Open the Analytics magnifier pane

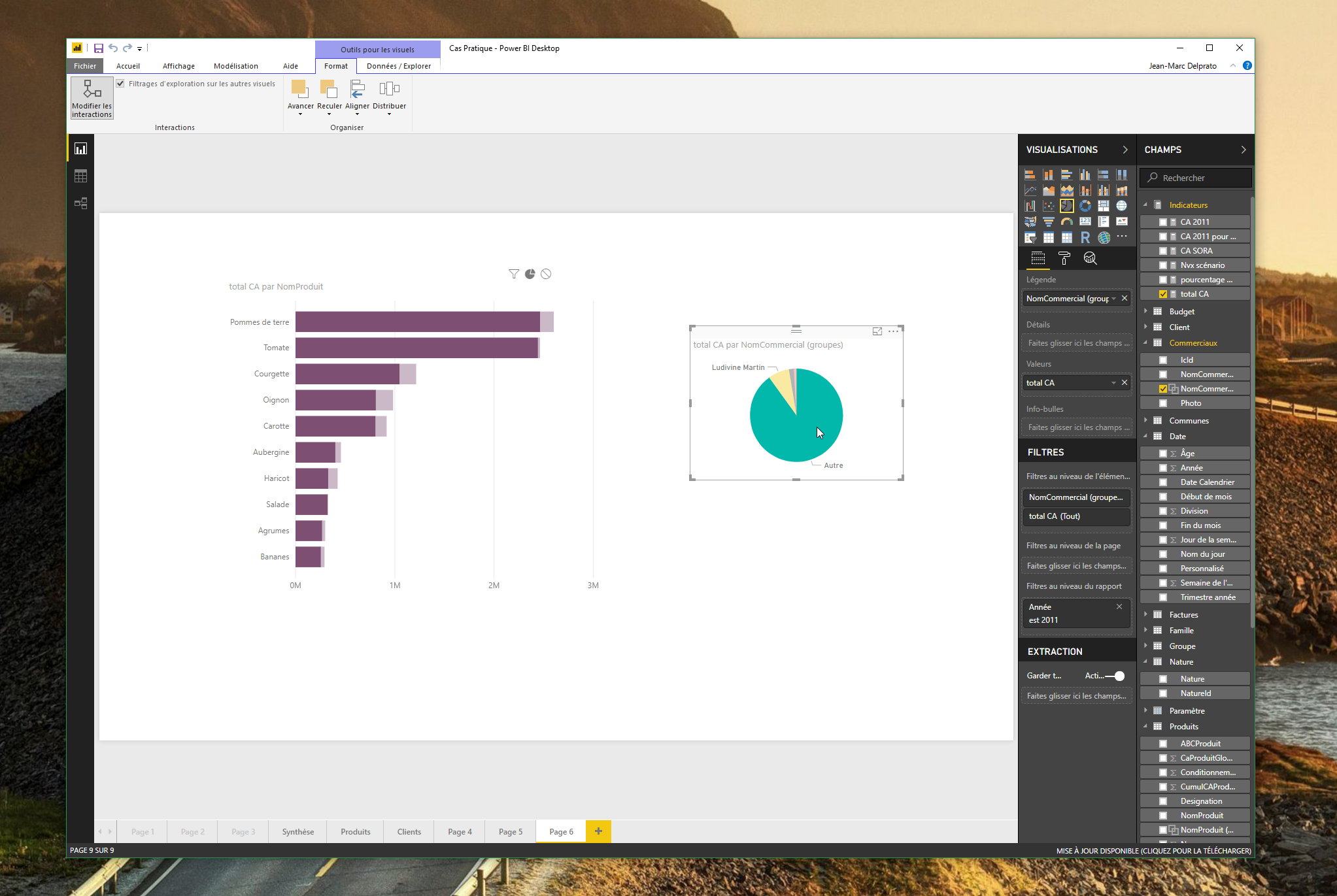coord(1090,258)
